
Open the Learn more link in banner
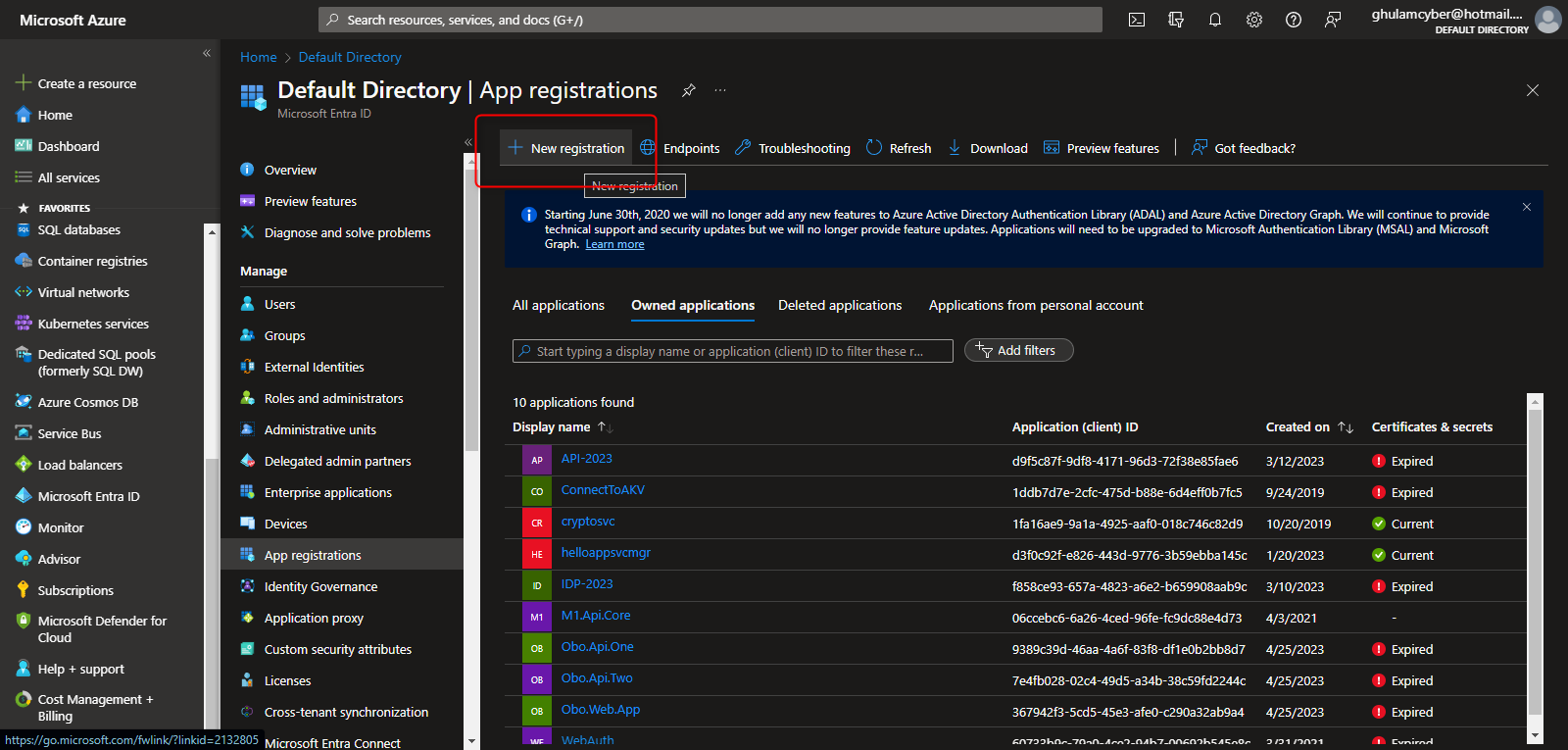tap(614, 245)
